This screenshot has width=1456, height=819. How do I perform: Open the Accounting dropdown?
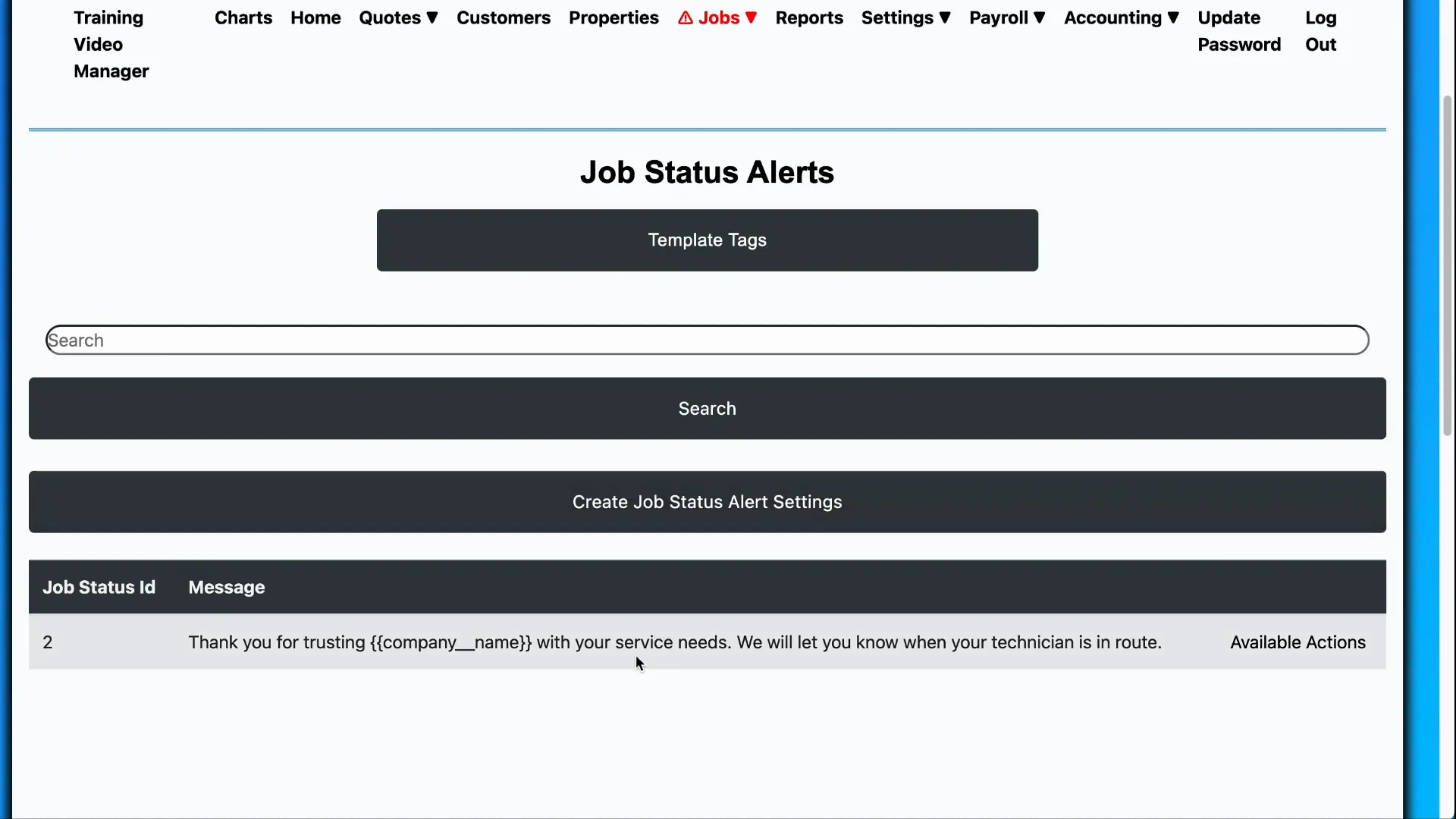[1121, 17]
